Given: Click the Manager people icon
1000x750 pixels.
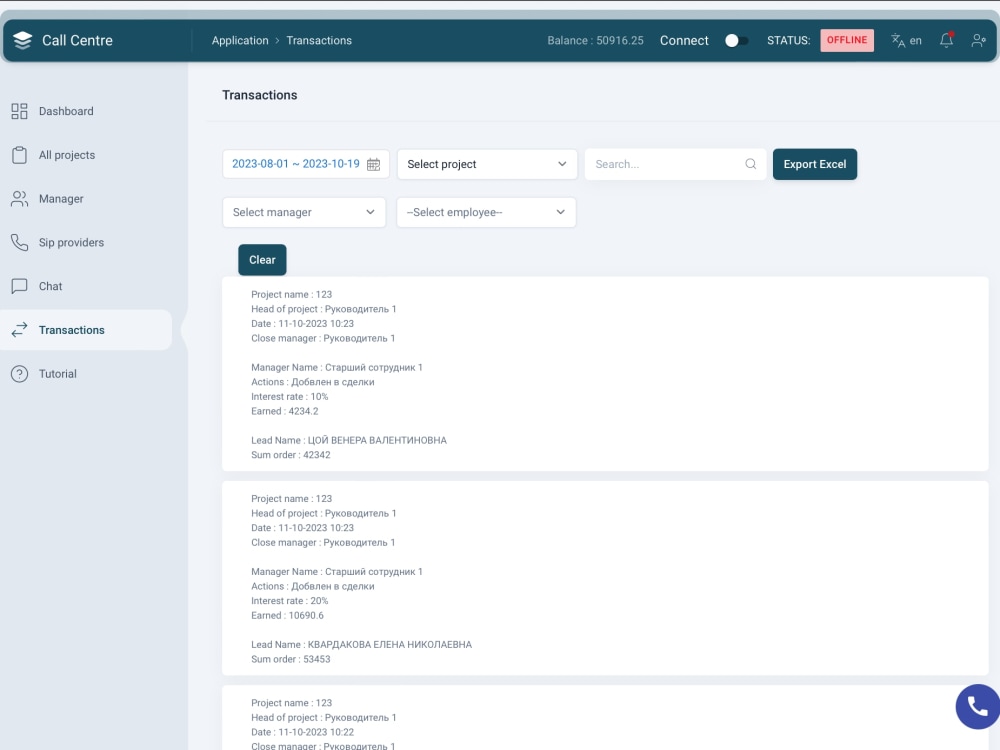Looking at the screenshot, I should (x=19, y=199).
